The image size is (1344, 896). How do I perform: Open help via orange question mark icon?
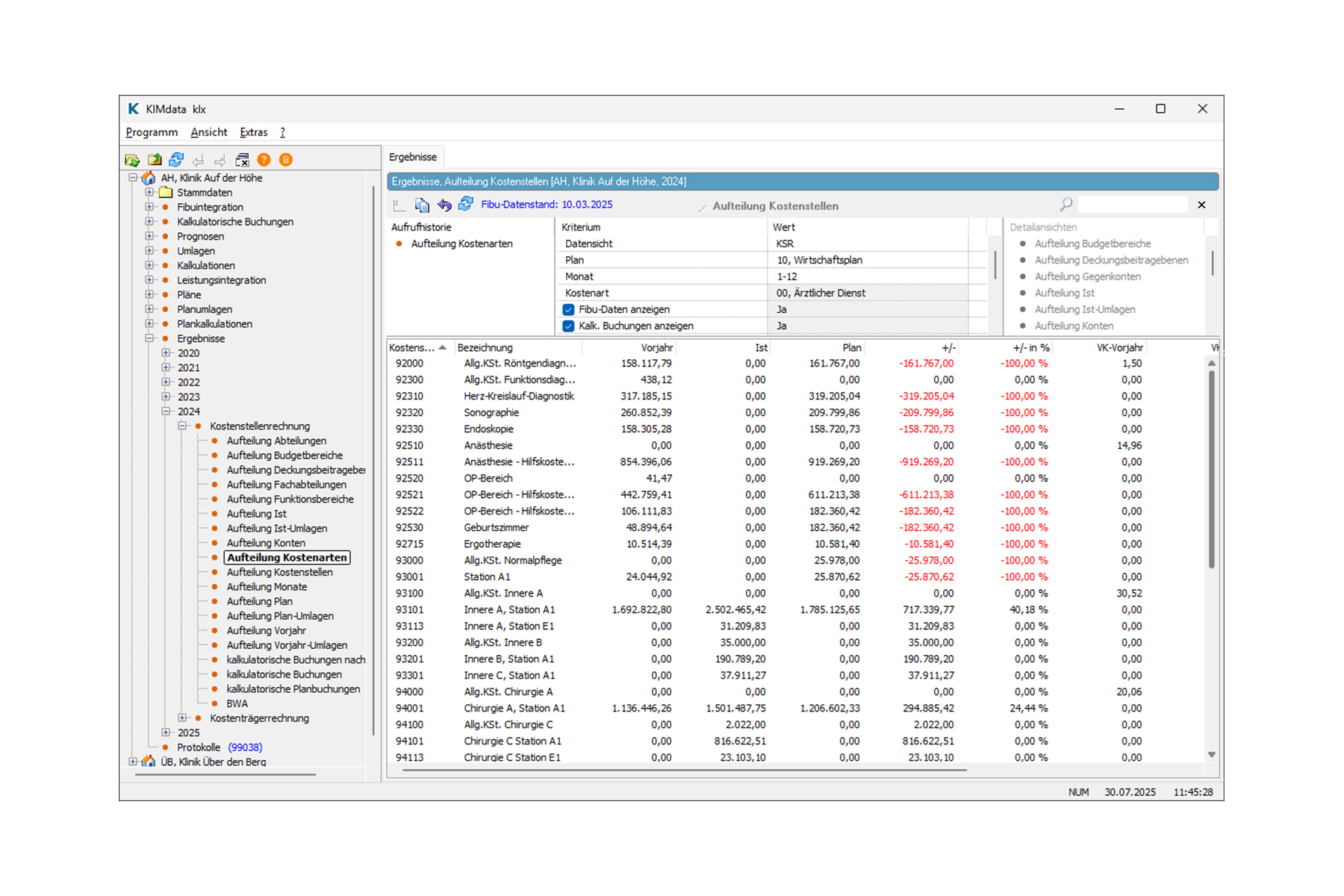[x=264, y=160]
